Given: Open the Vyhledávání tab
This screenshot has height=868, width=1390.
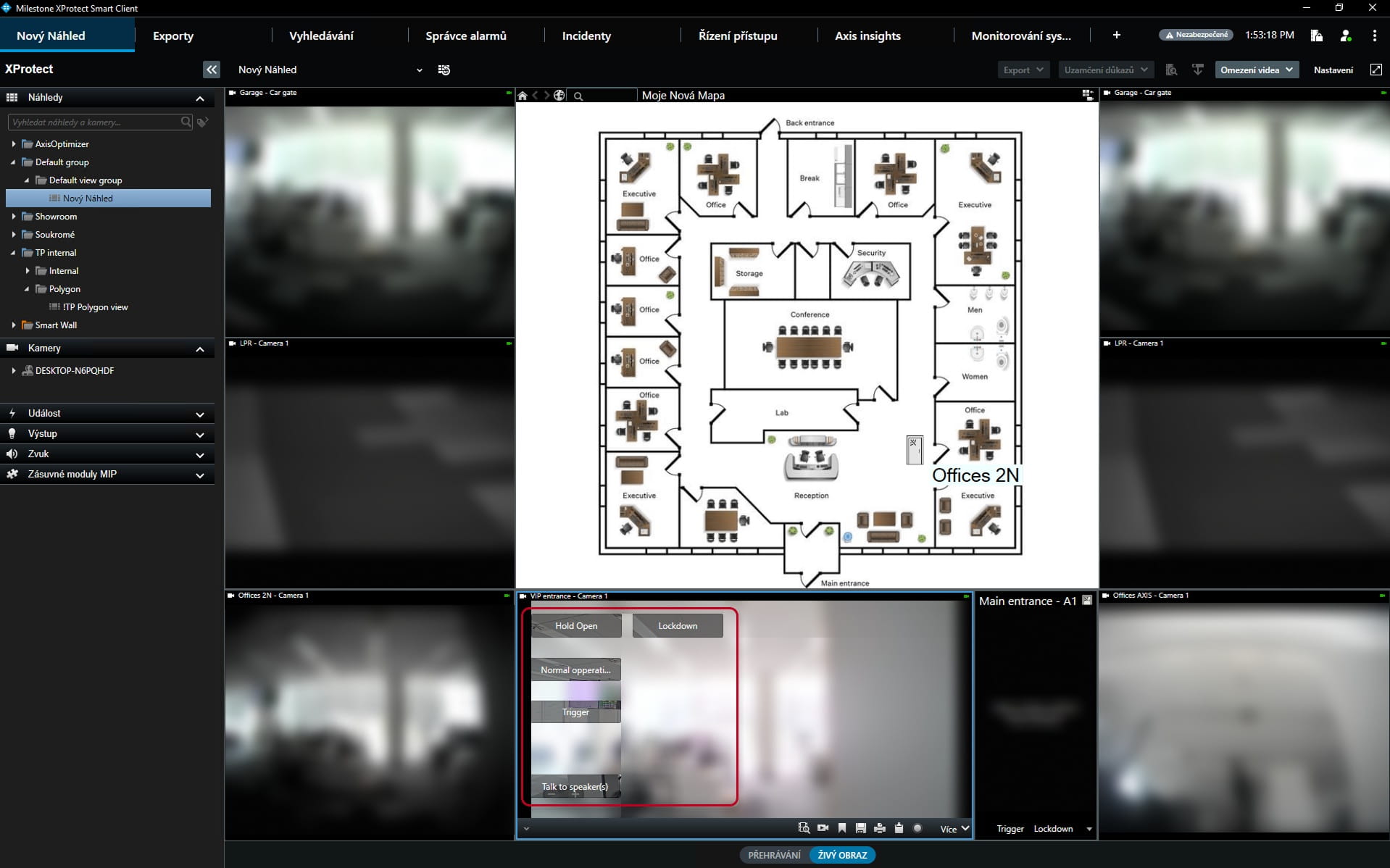Looking at the screenshot, I should [322, 36].
